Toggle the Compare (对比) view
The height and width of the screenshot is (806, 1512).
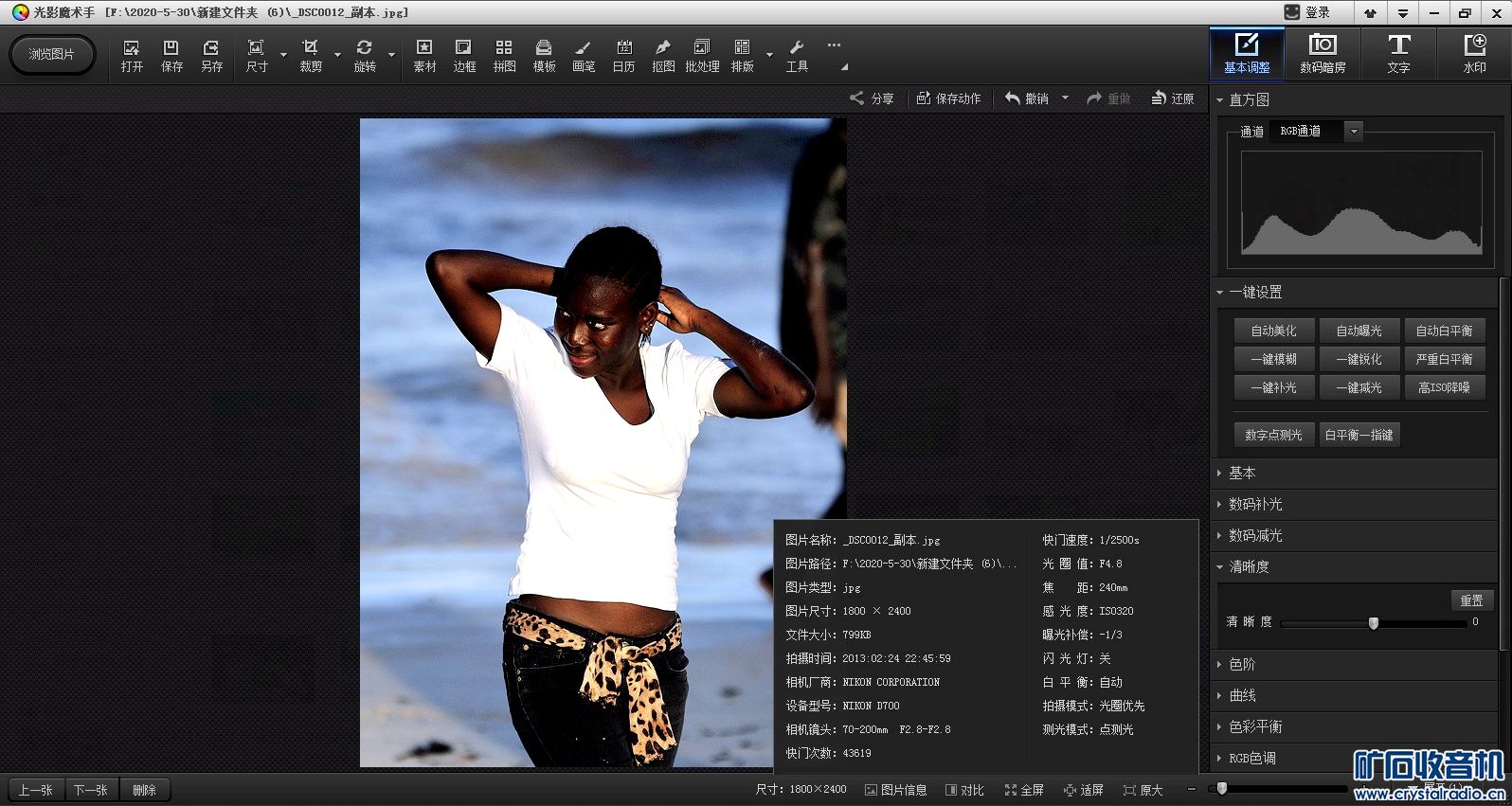click(964, 790)
